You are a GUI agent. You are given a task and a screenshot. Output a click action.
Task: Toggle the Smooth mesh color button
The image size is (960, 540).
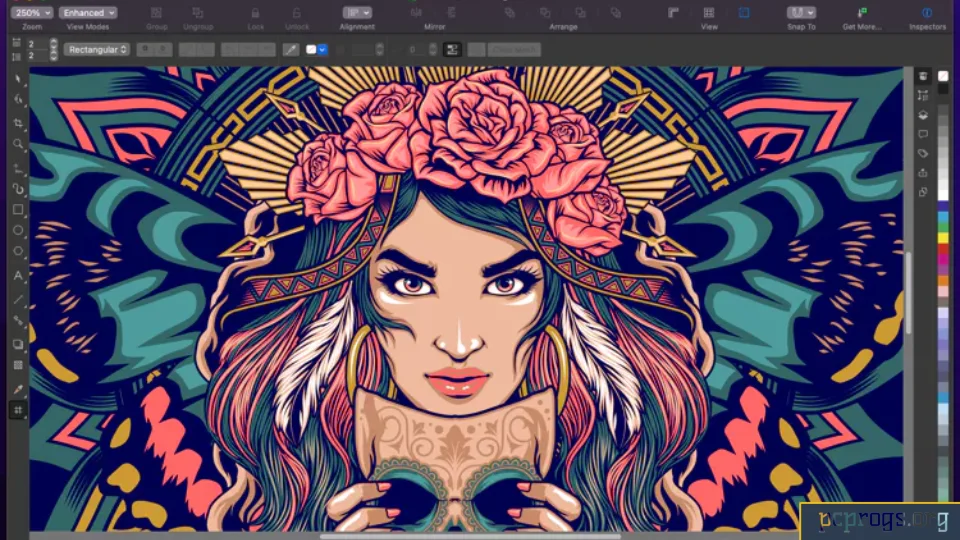pos(452,50)
